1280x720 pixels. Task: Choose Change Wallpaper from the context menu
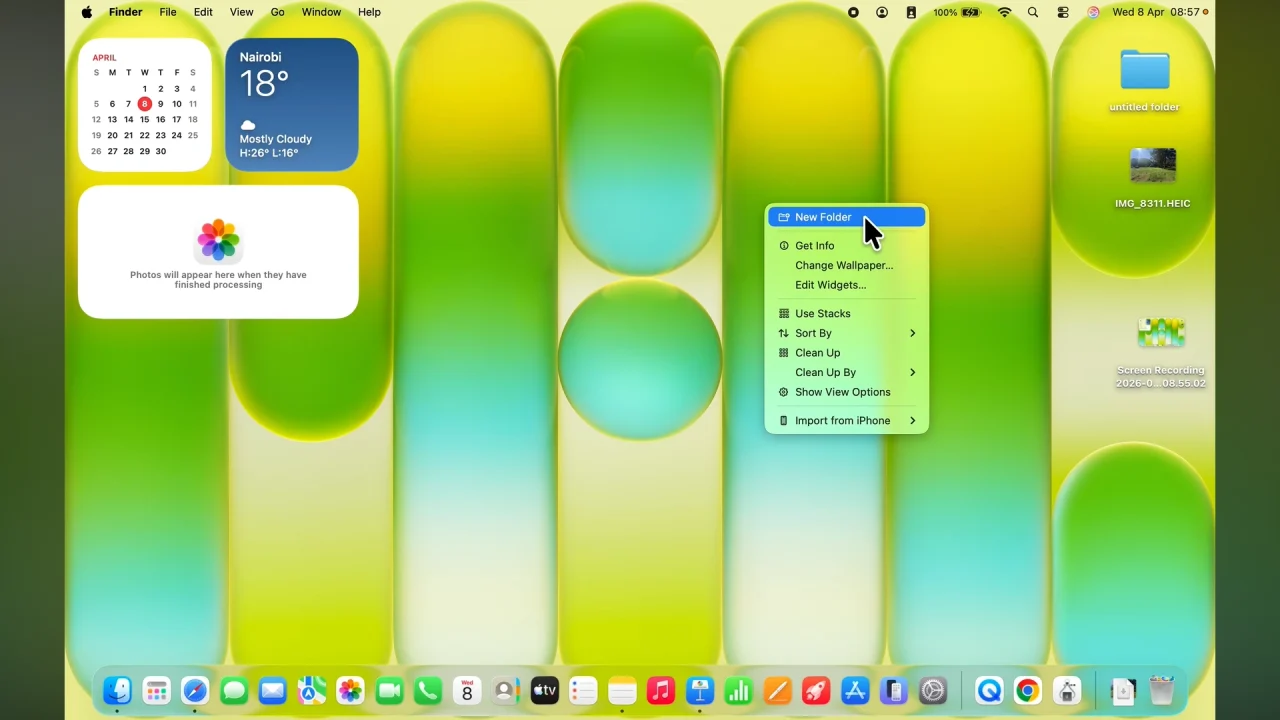[843, 265]
